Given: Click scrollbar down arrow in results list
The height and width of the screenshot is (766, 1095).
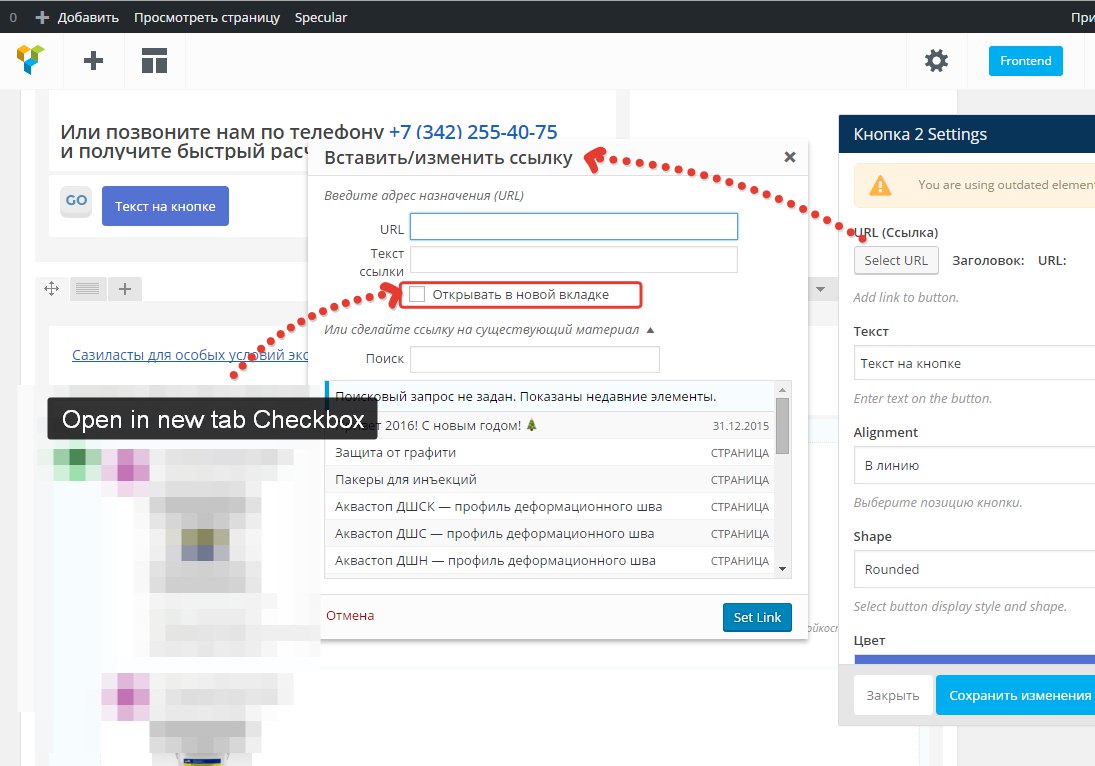Looking at the screenshot, I should click(782, 569).
